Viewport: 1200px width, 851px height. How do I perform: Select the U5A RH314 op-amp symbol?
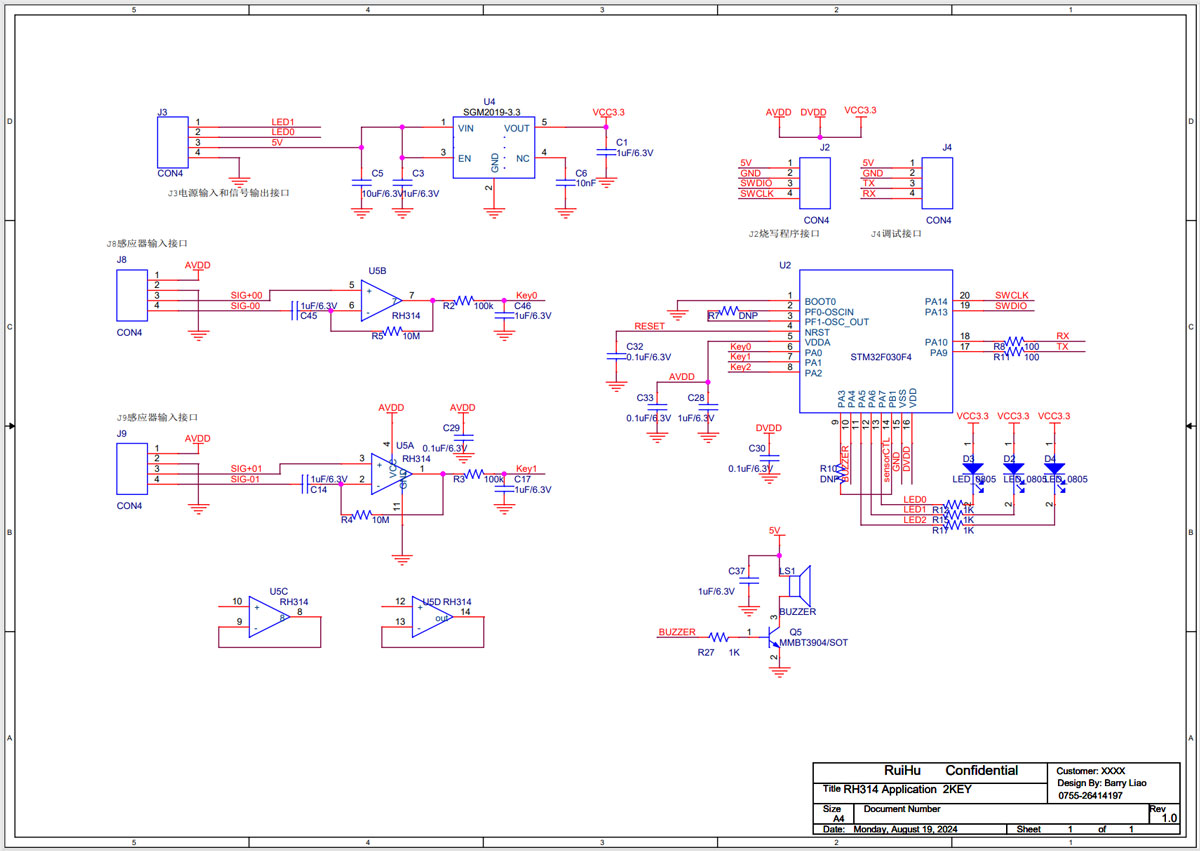point(391,474)
